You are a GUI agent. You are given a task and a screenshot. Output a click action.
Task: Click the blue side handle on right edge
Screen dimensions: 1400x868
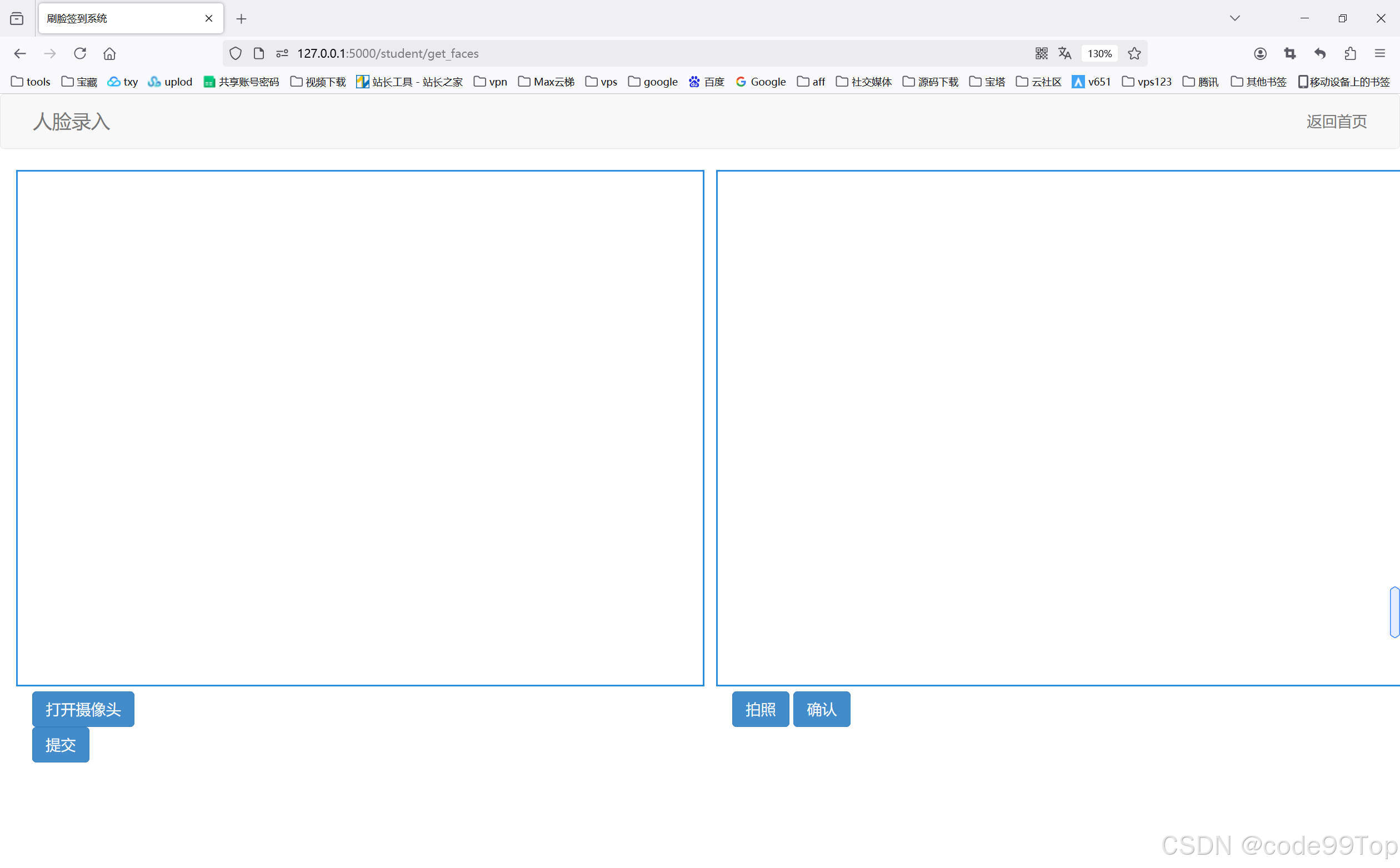click(x=1394, y=612)
